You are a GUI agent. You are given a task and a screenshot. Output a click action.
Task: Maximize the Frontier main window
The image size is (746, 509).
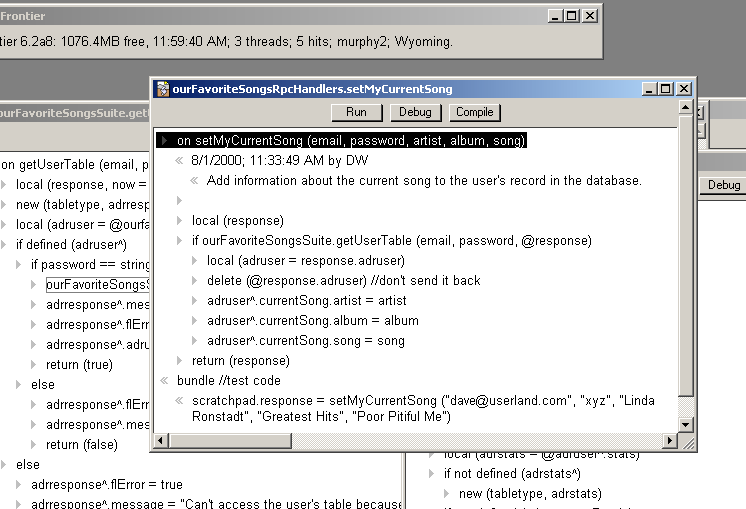pos(572,16)
